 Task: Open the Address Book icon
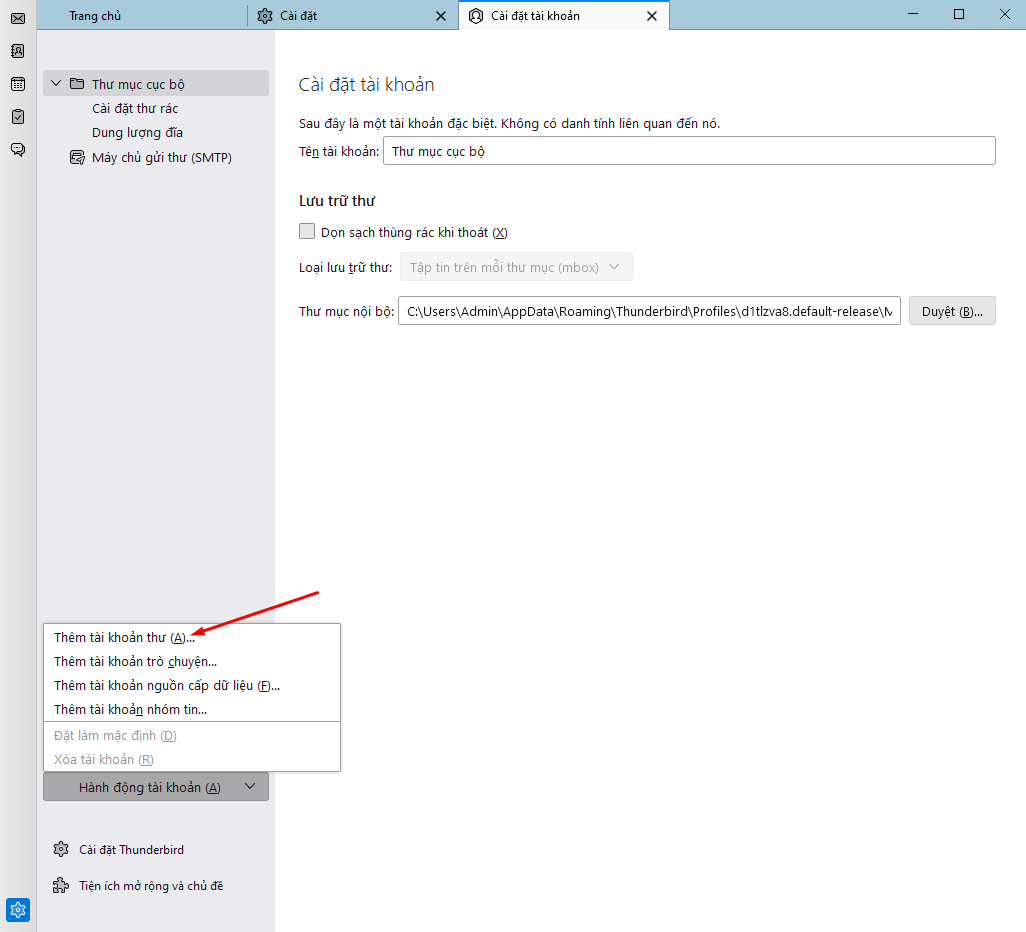[x=17, y=50]
